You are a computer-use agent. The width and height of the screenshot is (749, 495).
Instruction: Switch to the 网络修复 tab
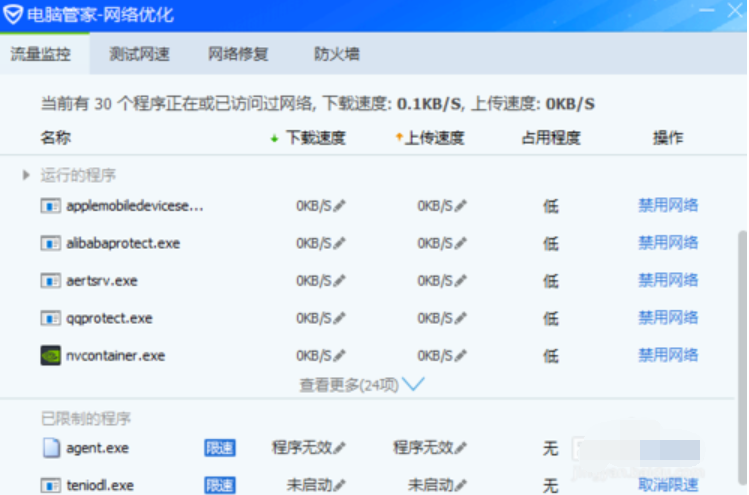238,54
